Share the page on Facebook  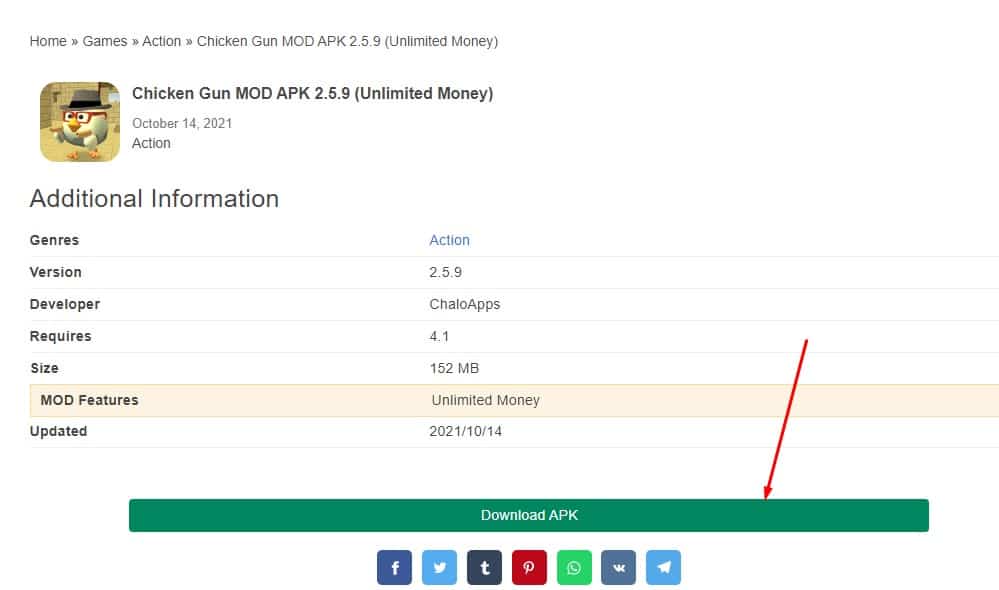point(394,568)
